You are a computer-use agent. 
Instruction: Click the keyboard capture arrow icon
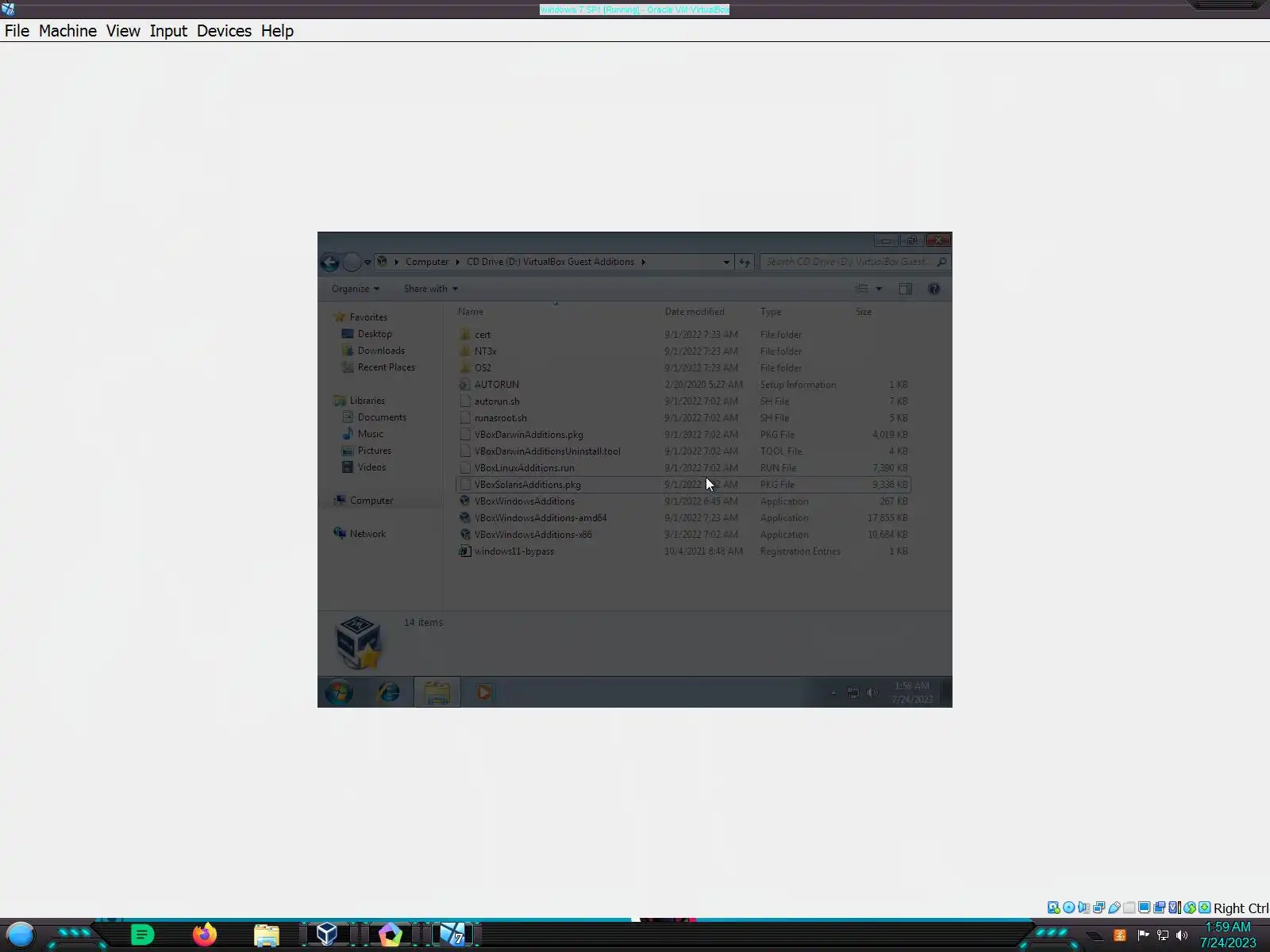[1204, 908]
